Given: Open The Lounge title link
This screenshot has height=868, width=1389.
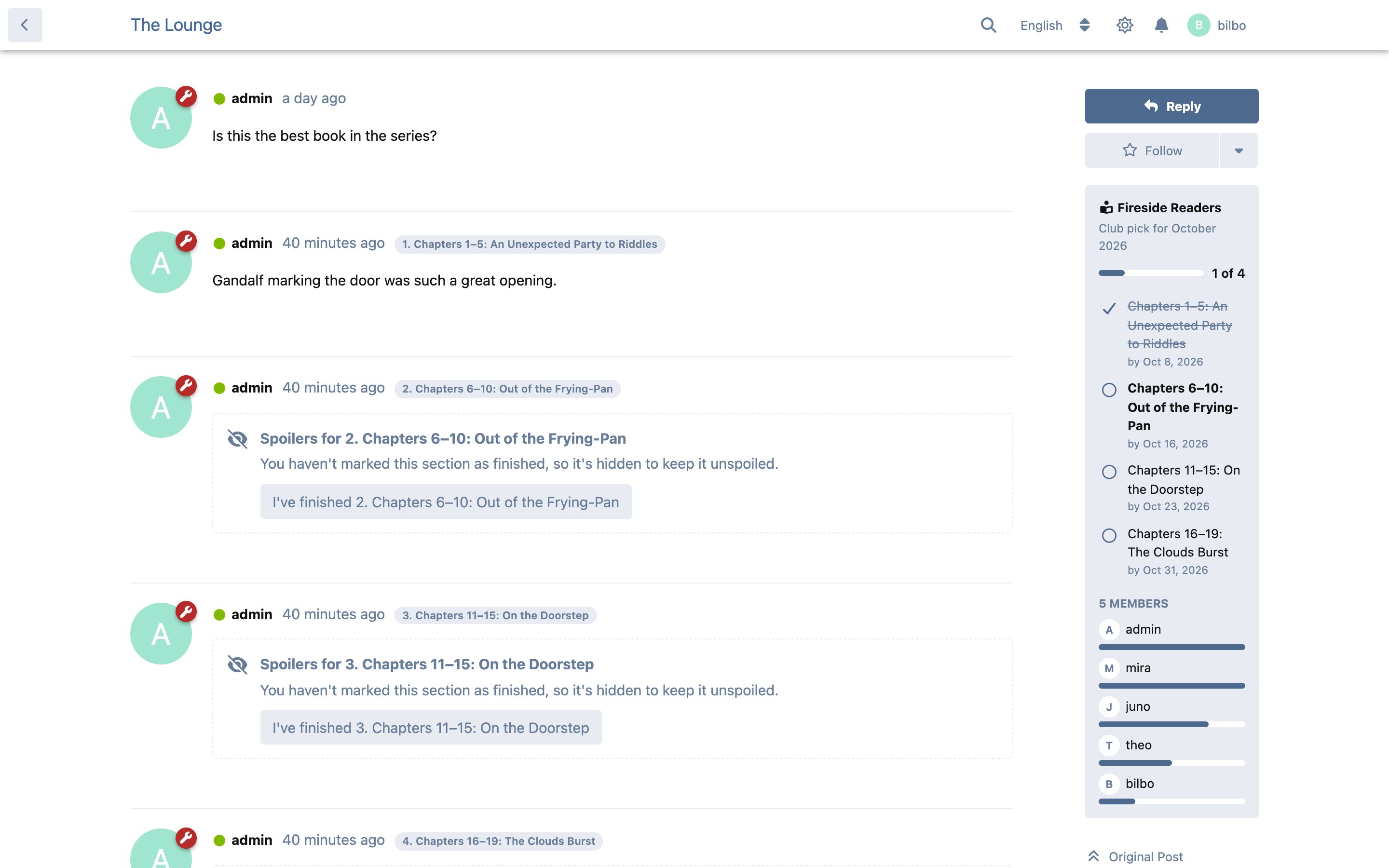Looking at the screenshot, I should [176, 25].
